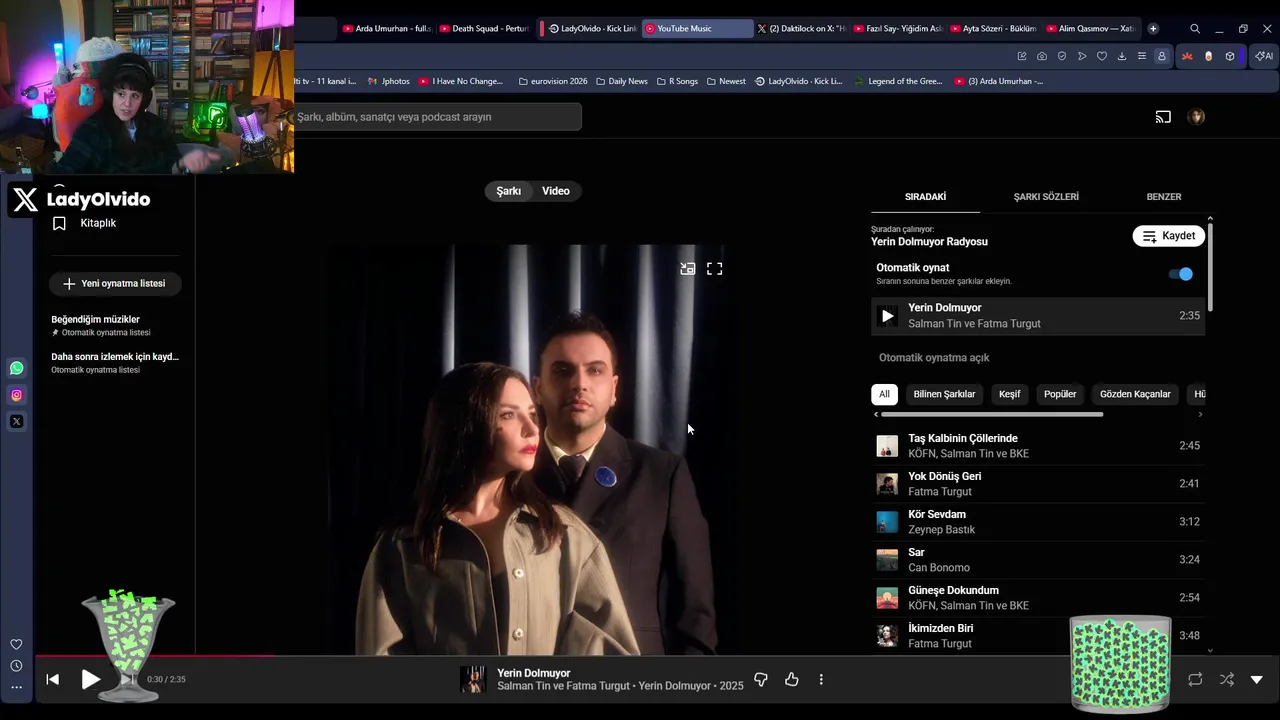Open Kitaplık in the sidebar
1280x720 pixels.
pos(98,223)
